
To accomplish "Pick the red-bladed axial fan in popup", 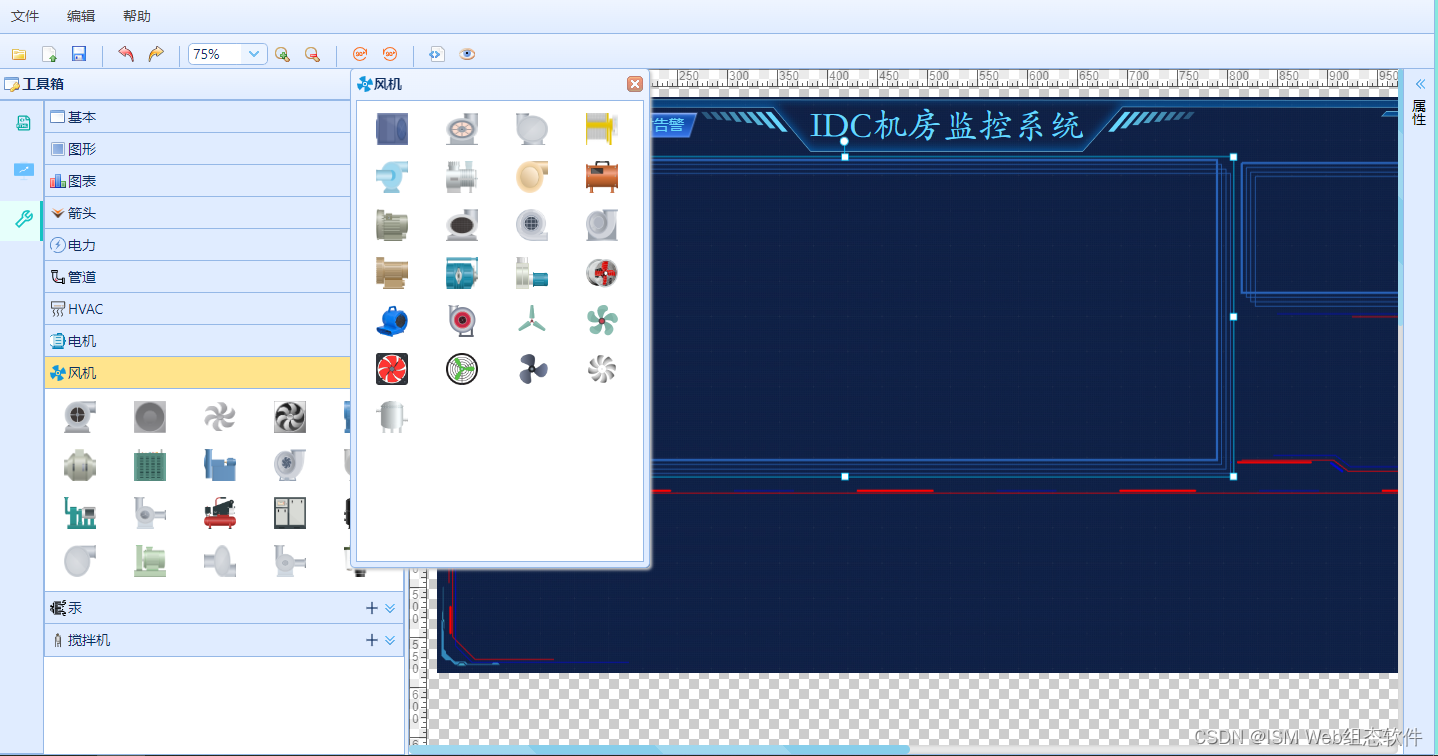I will coord(602,273).
